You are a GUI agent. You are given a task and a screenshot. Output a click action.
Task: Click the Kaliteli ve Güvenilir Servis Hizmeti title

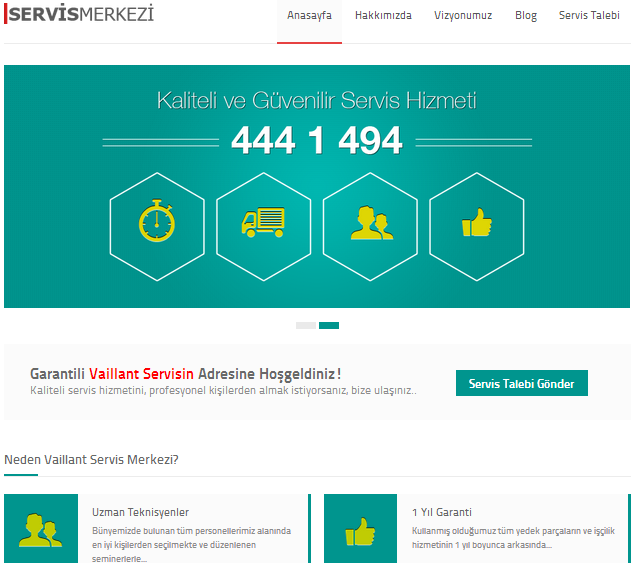click(x=316, y=100)
